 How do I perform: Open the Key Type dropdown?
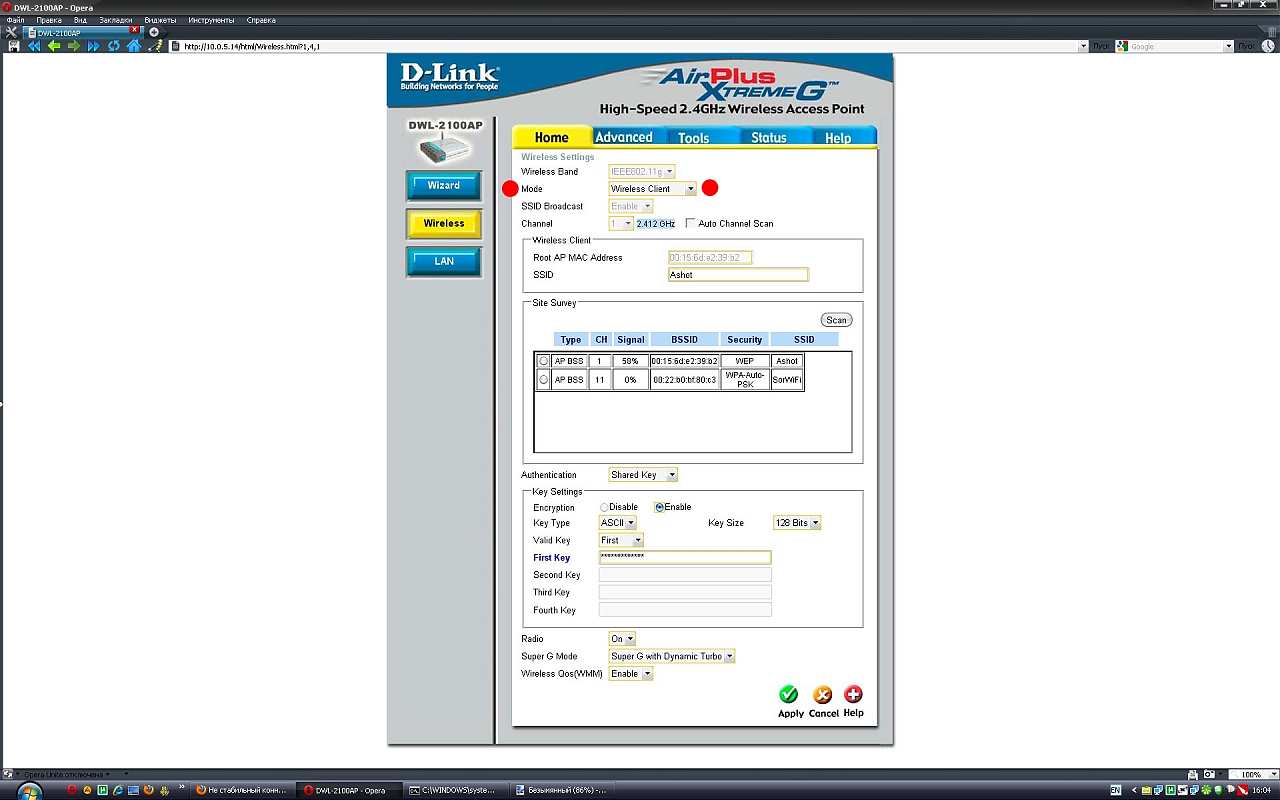(x=618, y=523)
